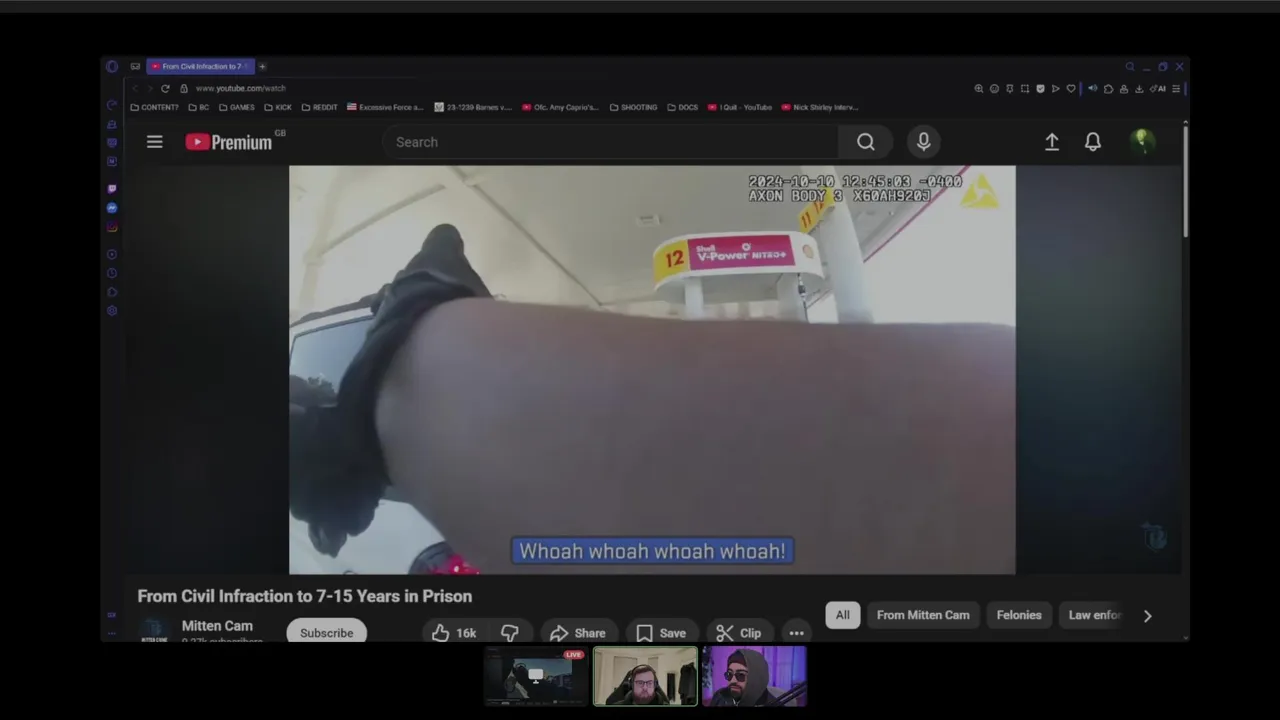
Task: Click the player/send arrow toolbar icon
Action: click(1056, 89)
